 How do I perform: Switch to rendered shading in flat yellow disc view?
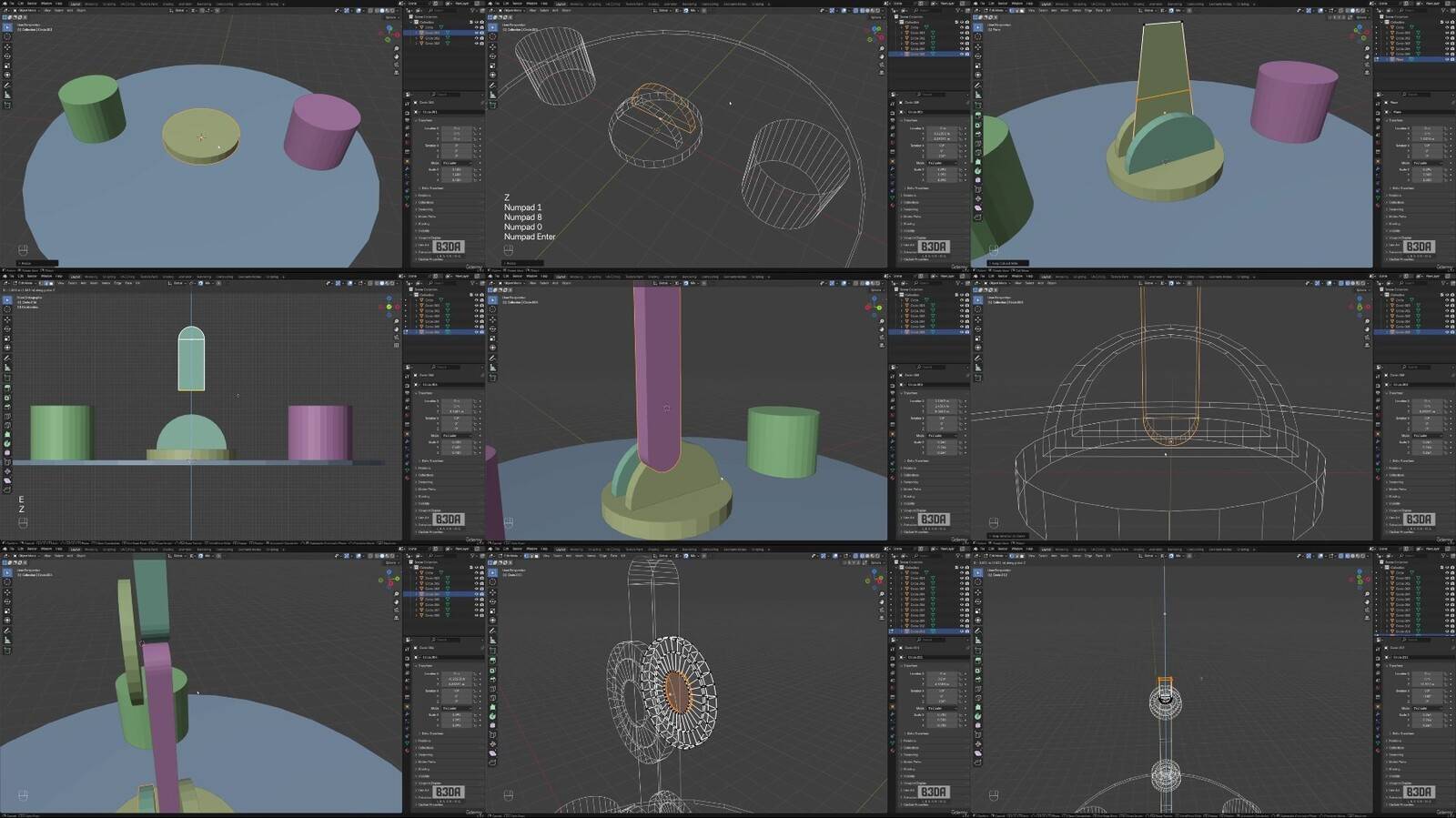[392, 11]
